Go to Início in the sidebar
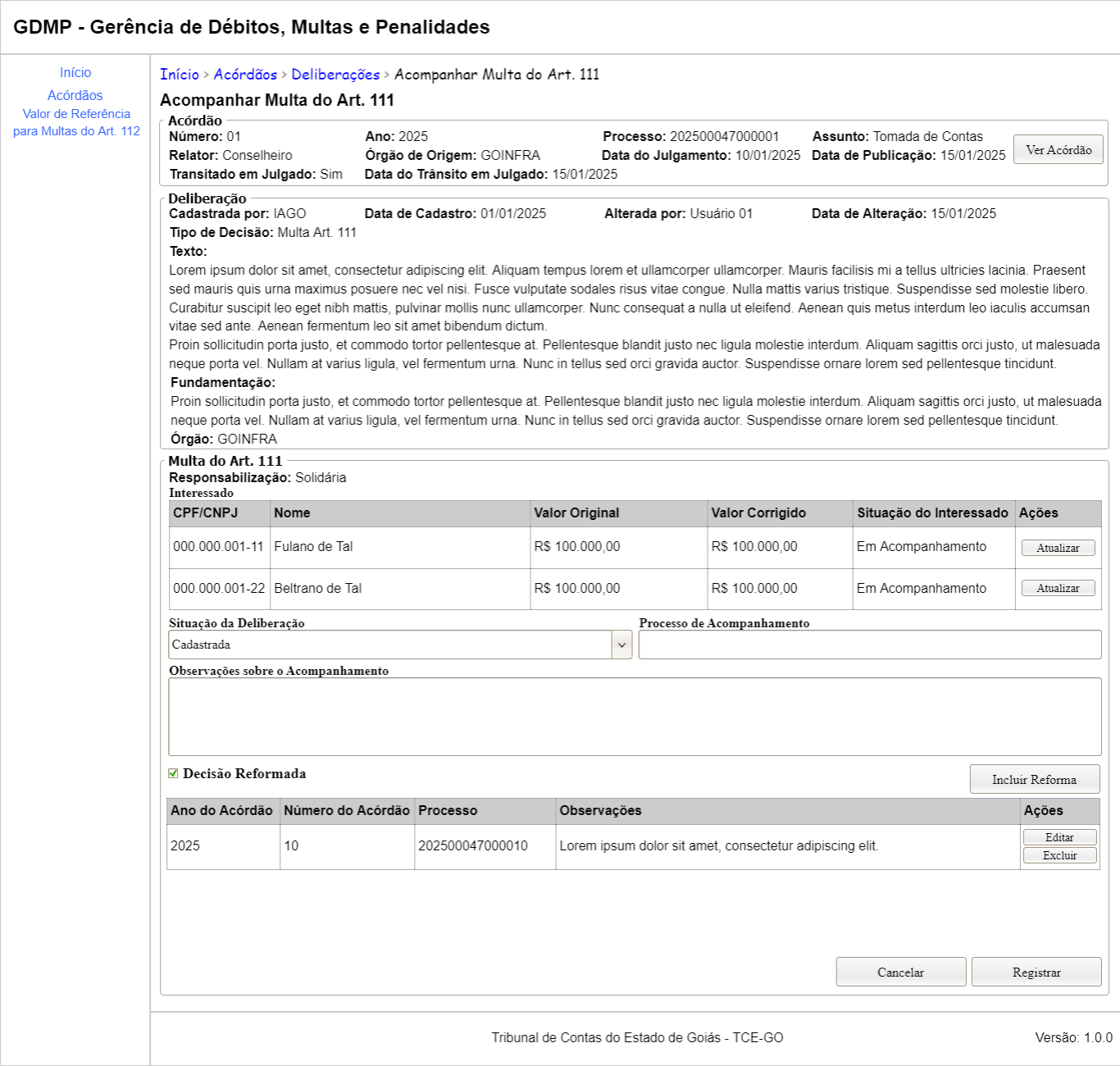Viewport: 1120px width, 1066px height. click(x=75, y=73)
